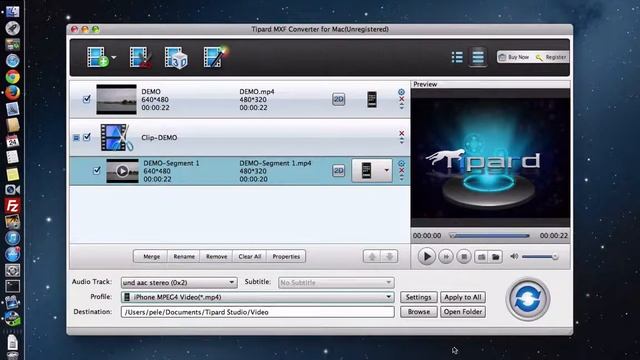
Task: Open the snapshot folder icon
Action: pyautogui.click(x=496, y=257)
